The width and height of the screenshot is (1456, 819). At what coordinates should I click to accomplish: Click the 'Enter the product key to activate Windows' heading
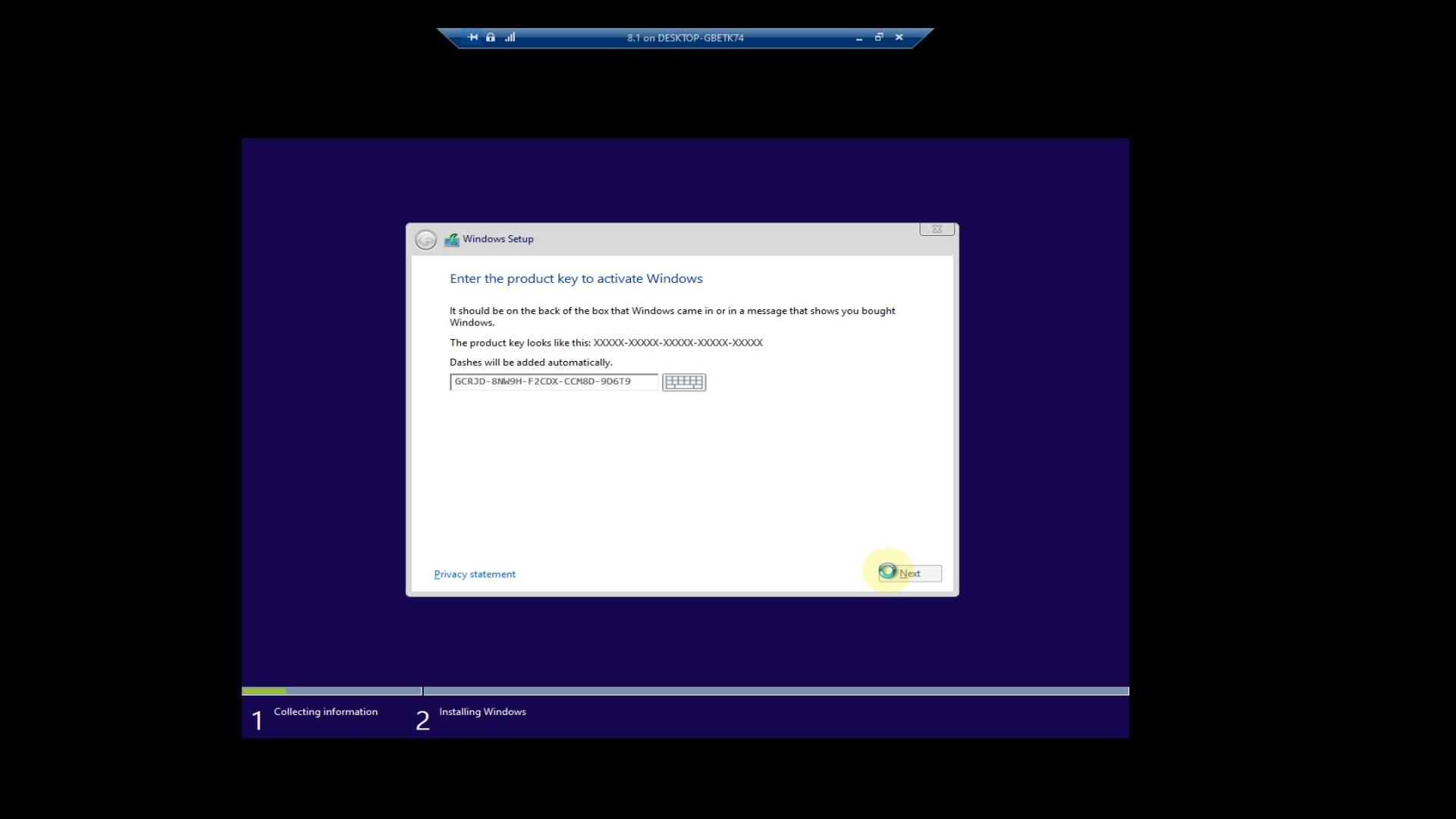[x=576, y=278]
